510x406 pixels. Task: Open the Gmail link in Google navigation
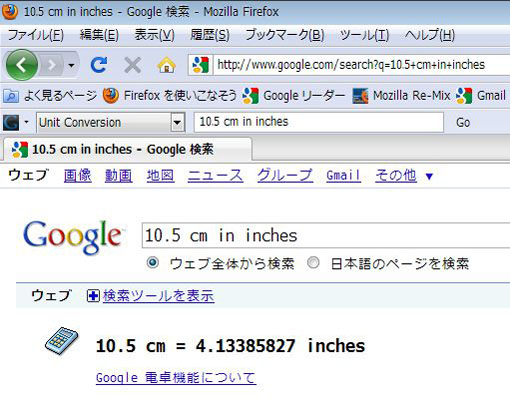(344, 175)
